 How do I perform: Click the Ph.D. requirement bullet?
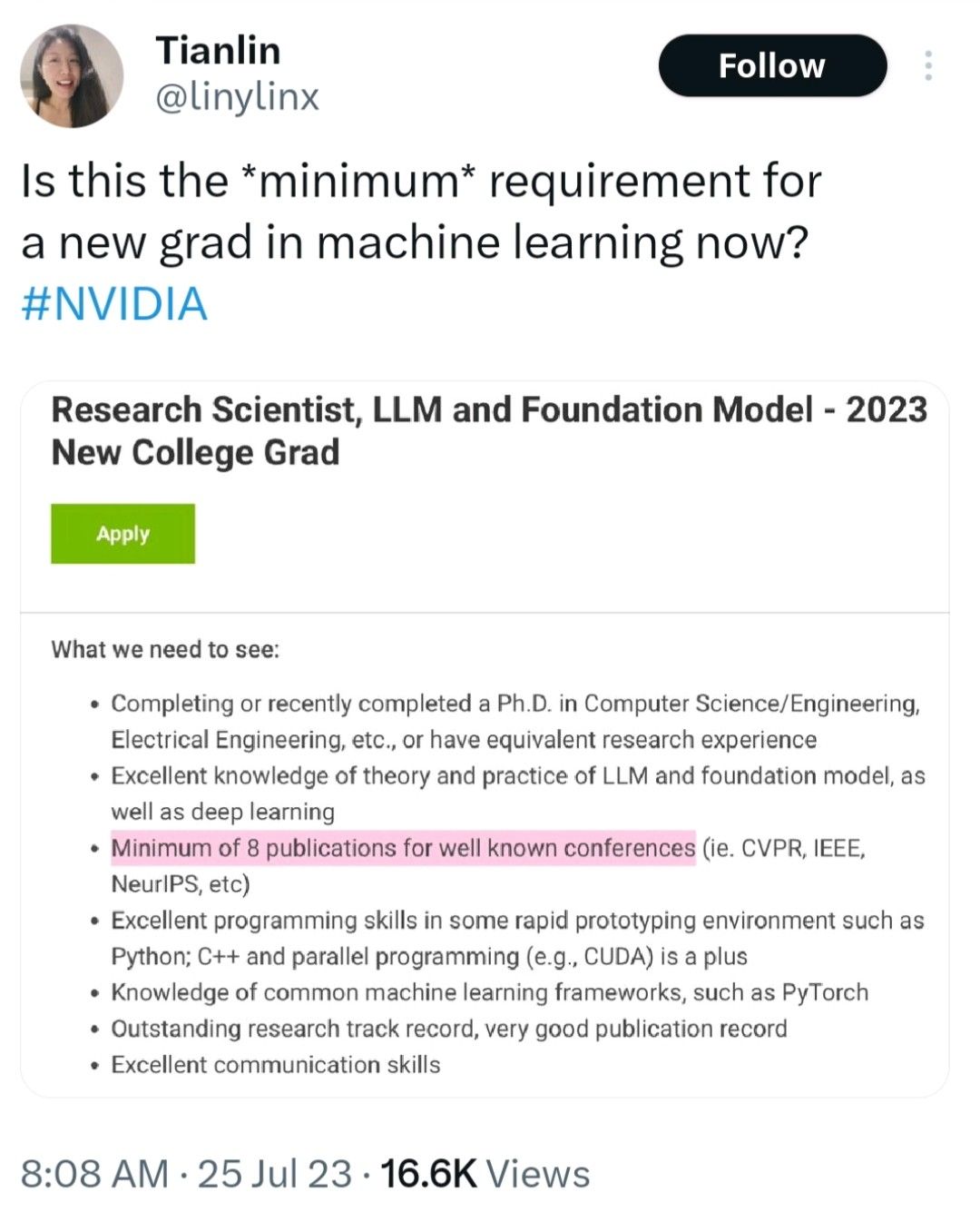(515, 721)
